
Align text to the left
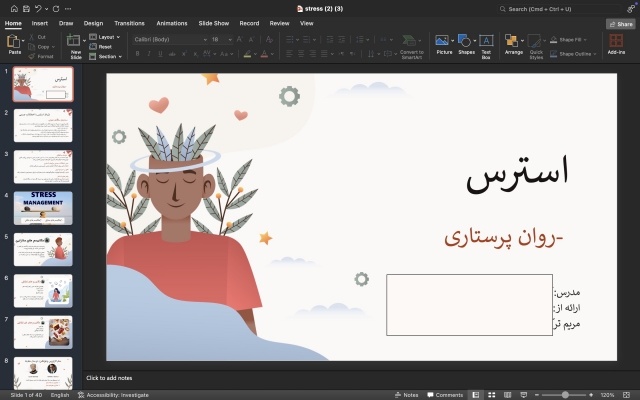pos(289,53)
